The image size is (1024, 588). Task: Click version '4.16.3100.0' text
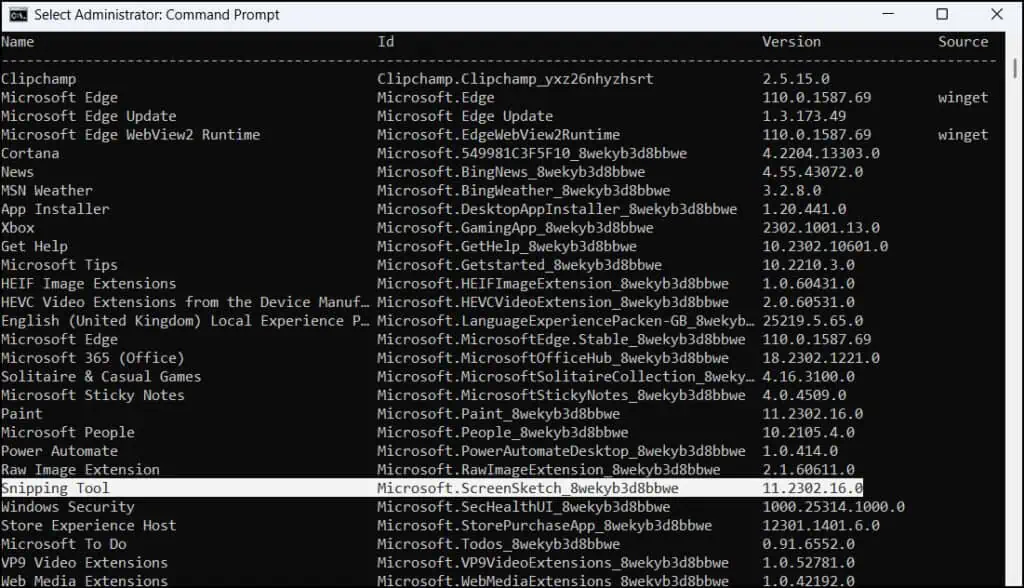pyautogui.click(x=808, y=377)
